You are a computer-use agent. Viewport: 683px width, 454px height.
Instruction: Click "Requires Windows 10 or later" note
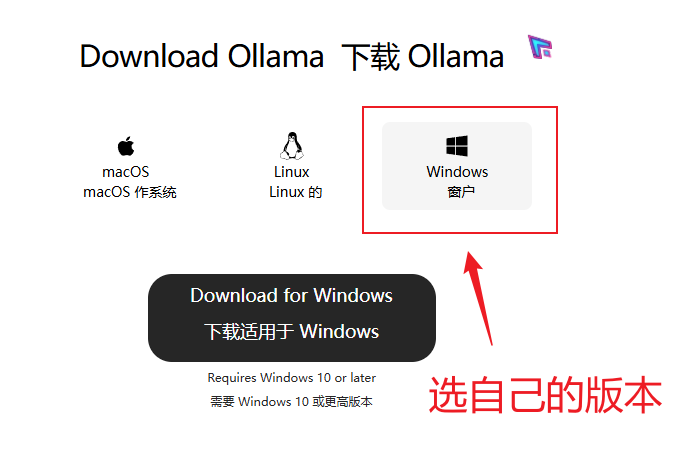[x=291, y=378]
